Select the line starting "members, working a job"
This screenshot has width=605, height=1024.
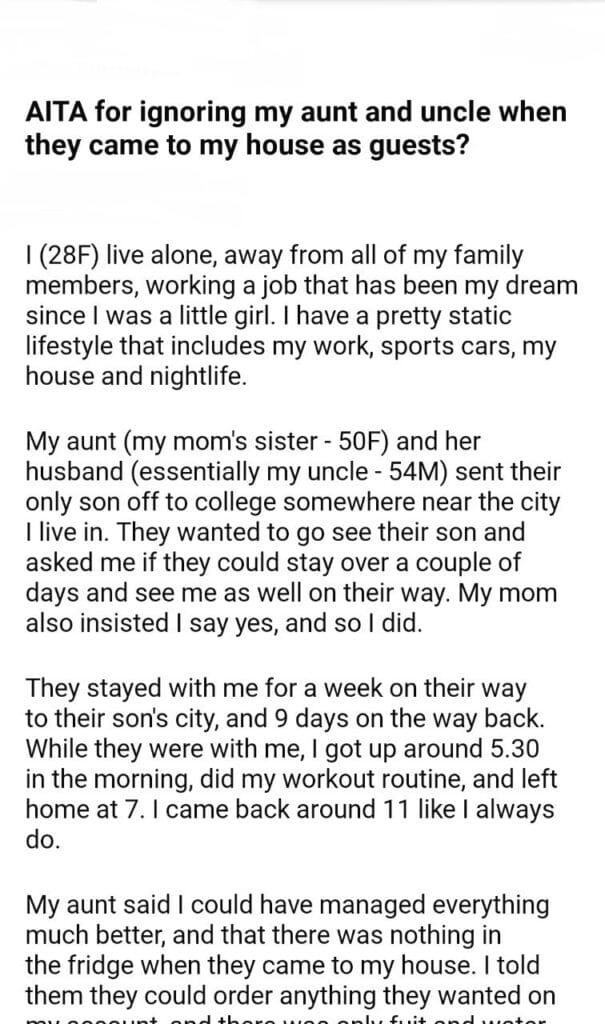[x=300, y=286]
